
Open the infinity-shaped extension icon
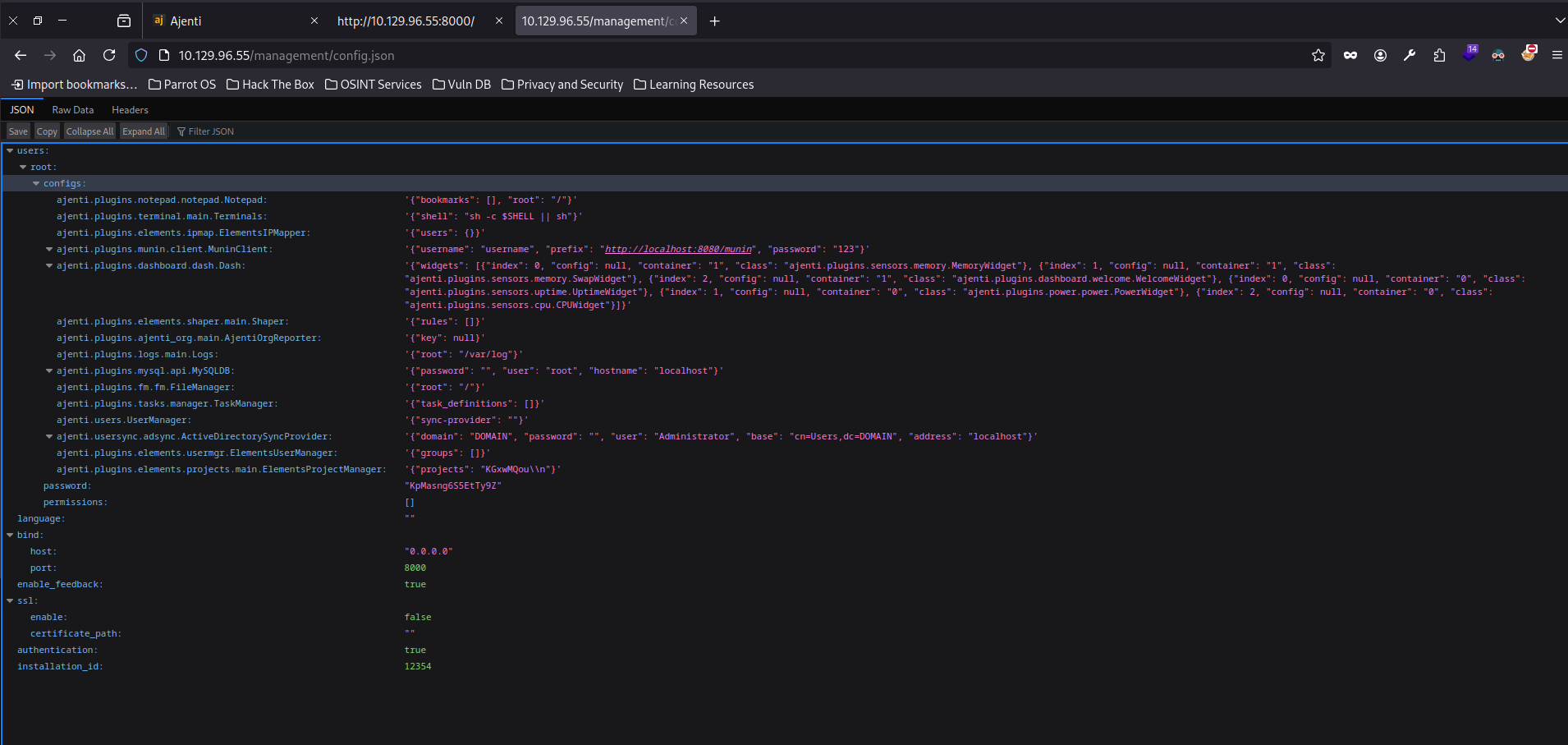pos(1350,55)
